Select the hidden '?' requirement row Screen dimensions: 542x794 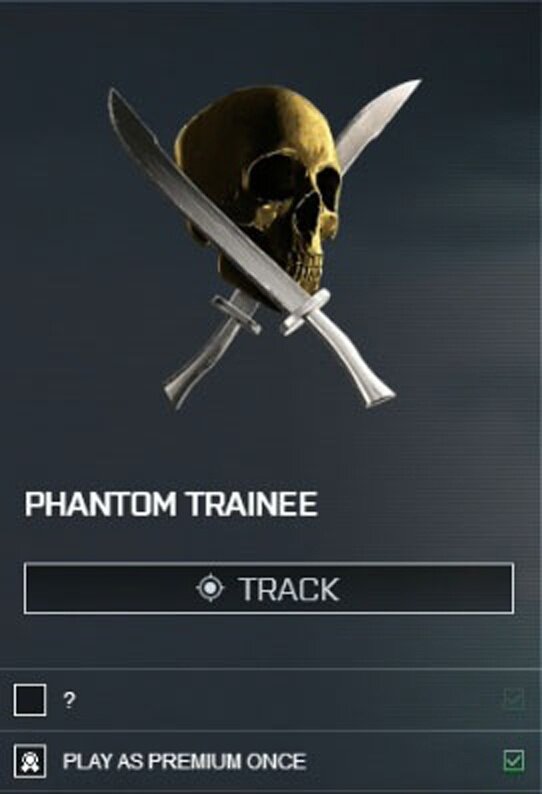(271, 700)
